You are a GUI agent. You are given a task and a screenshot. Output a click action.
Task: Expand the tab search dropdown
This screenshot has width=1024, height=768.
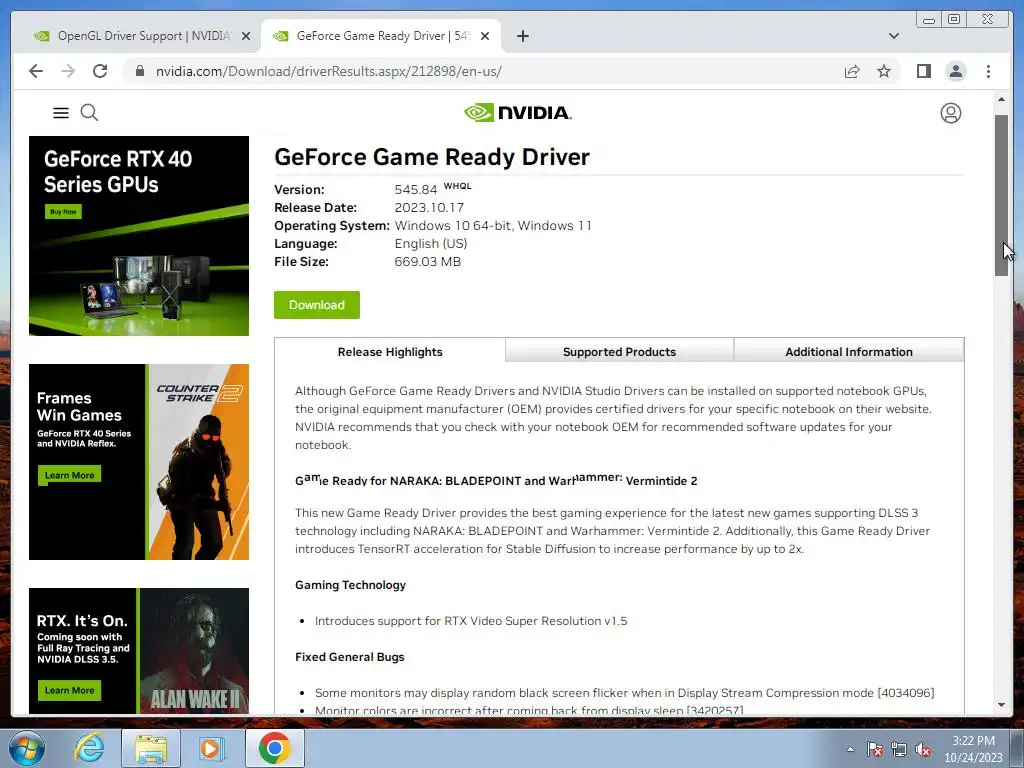coord(893,36)
